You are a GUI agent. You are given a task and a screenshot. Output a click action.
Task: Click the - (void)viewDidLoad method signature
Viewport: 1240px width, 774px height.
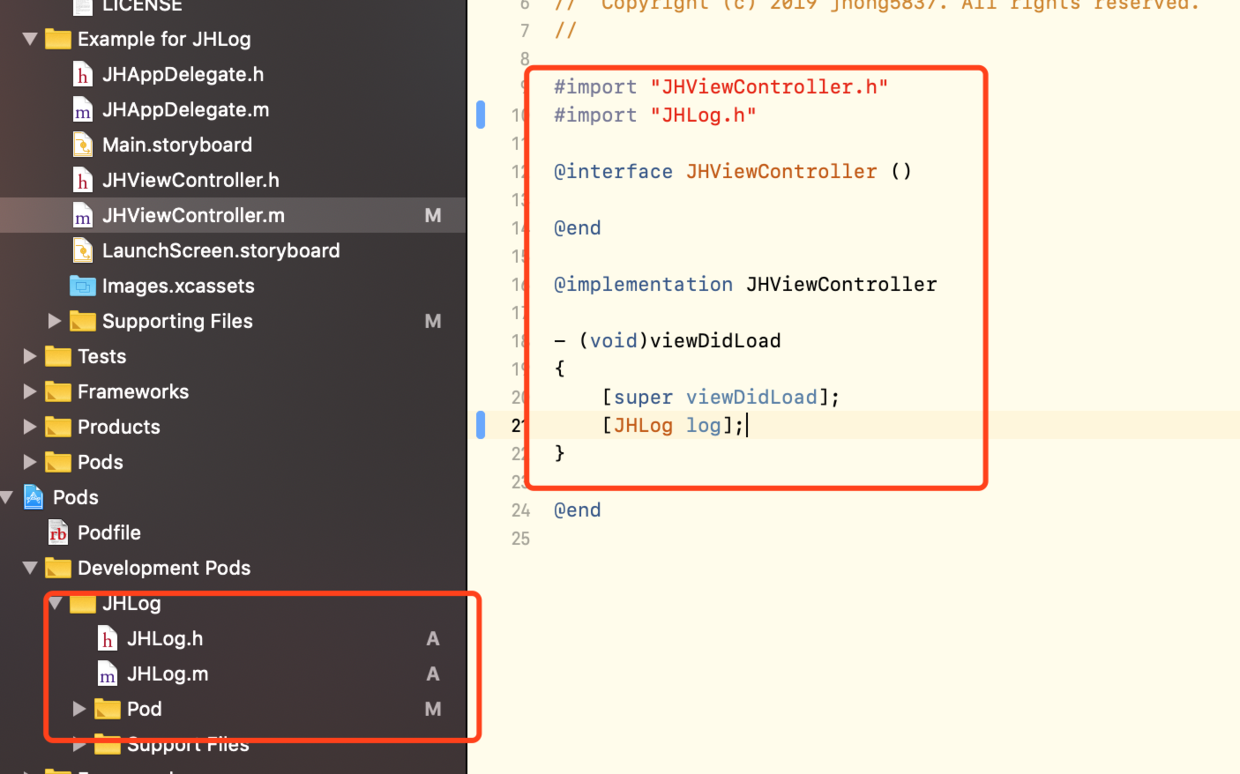pos(667,340)
